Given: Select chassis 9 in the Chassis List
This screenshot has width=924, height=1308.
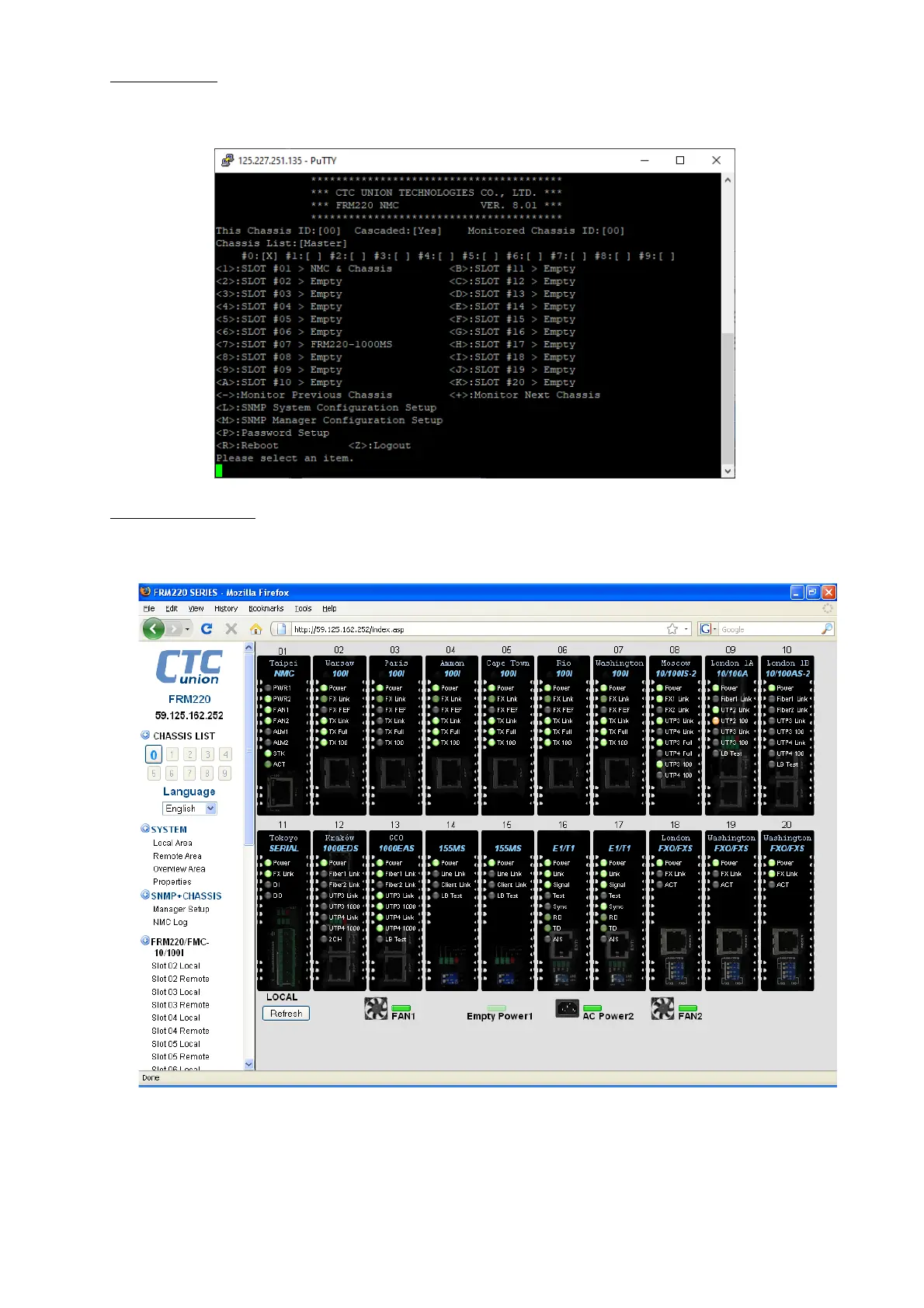Looking at the screenshot, I should [x=224, y=773].
